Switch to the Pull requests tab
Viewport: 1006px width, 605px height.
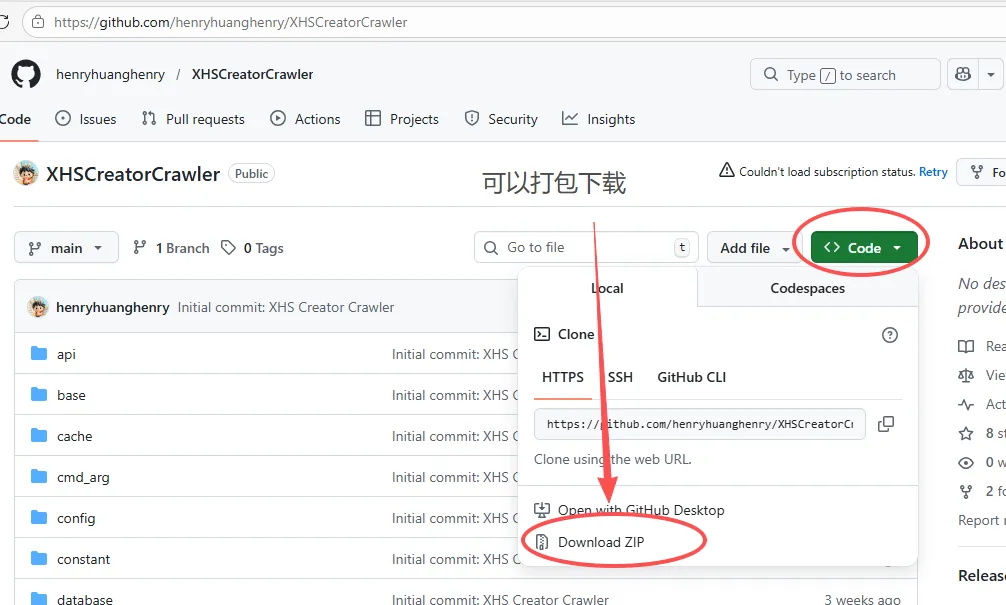(x=193, y=119)
